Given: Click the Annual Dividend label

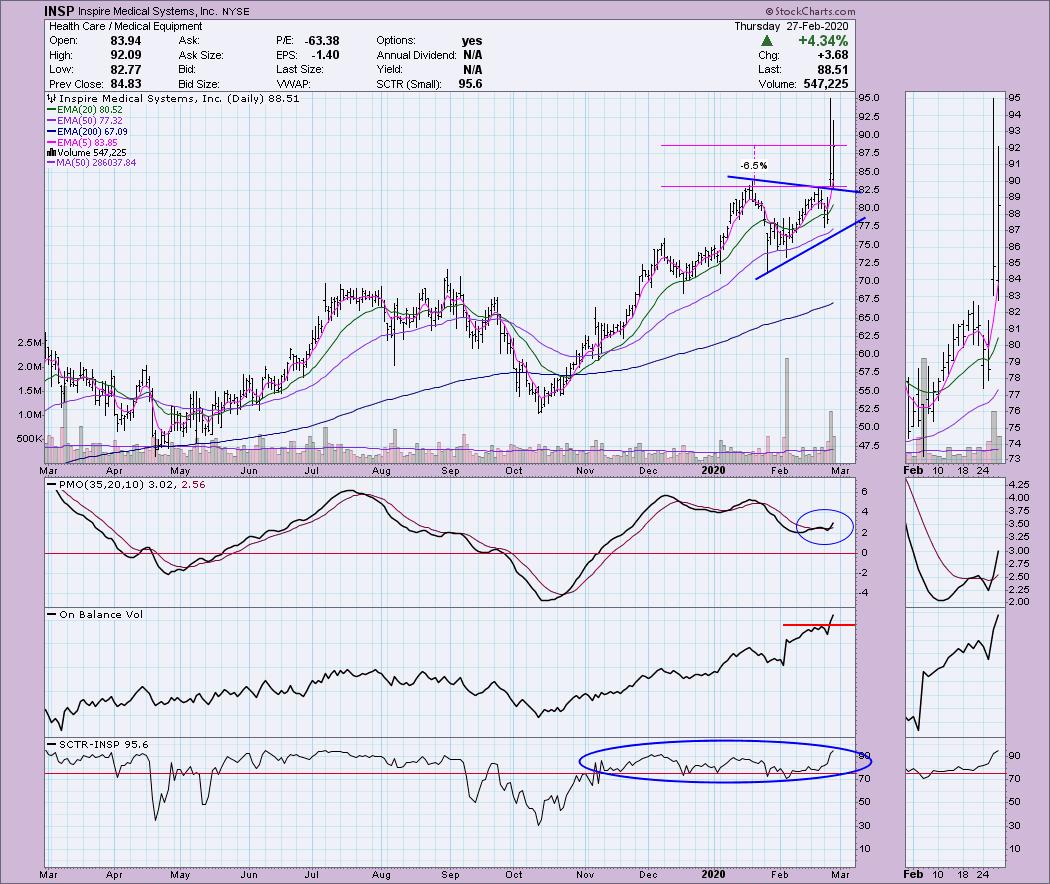Looking at the screenshot, I should pos(417,56).
